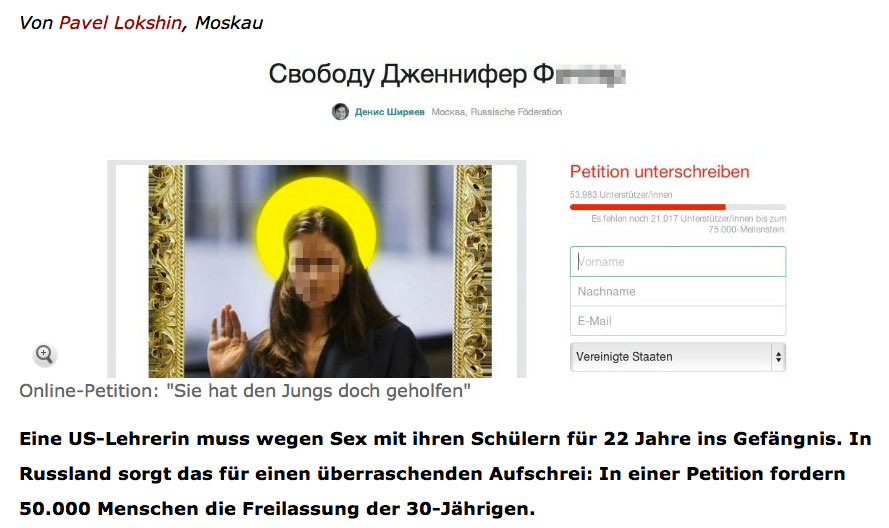Click the left golden ornate frame border
The image size is (889, 528).
(166, 271)
